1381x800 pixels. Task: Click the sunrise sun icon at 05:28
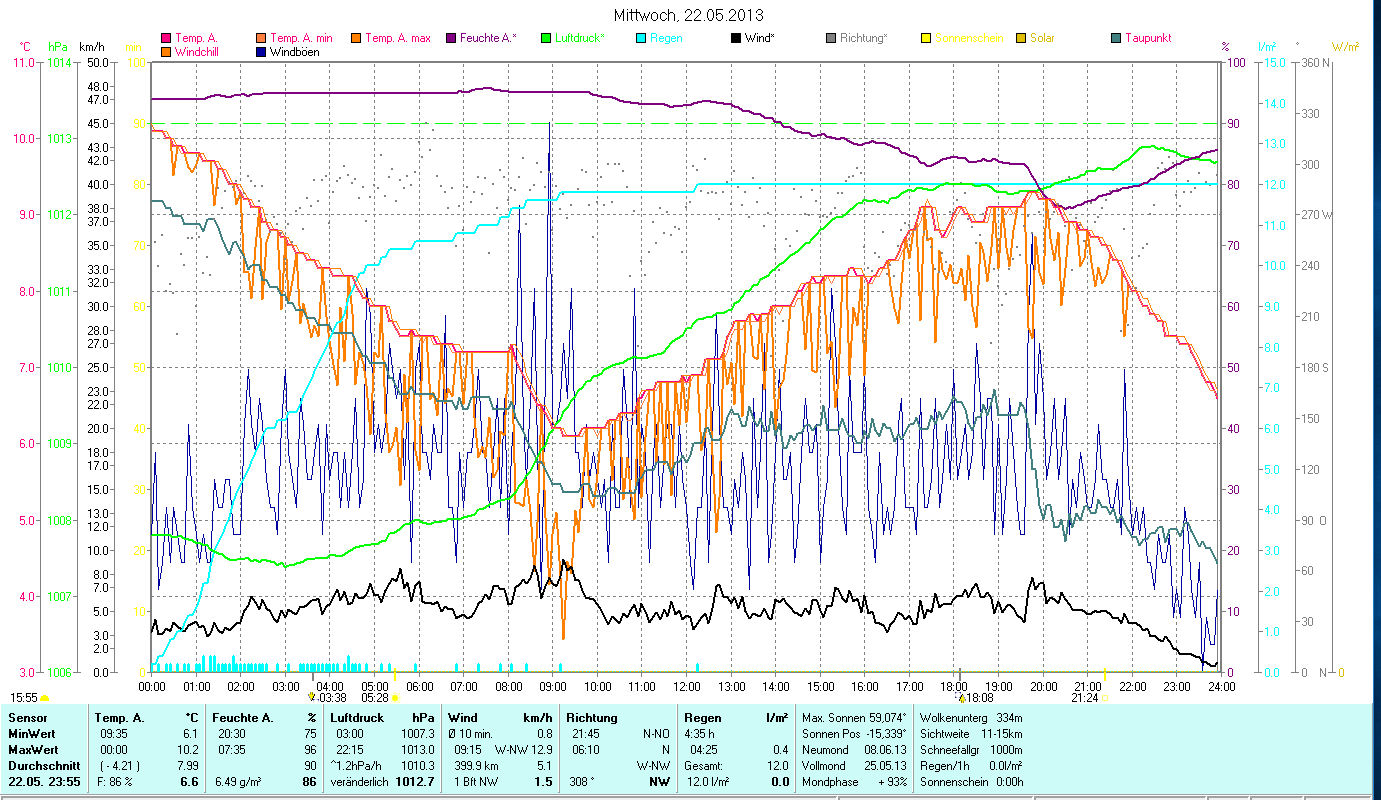pos(395,697)
